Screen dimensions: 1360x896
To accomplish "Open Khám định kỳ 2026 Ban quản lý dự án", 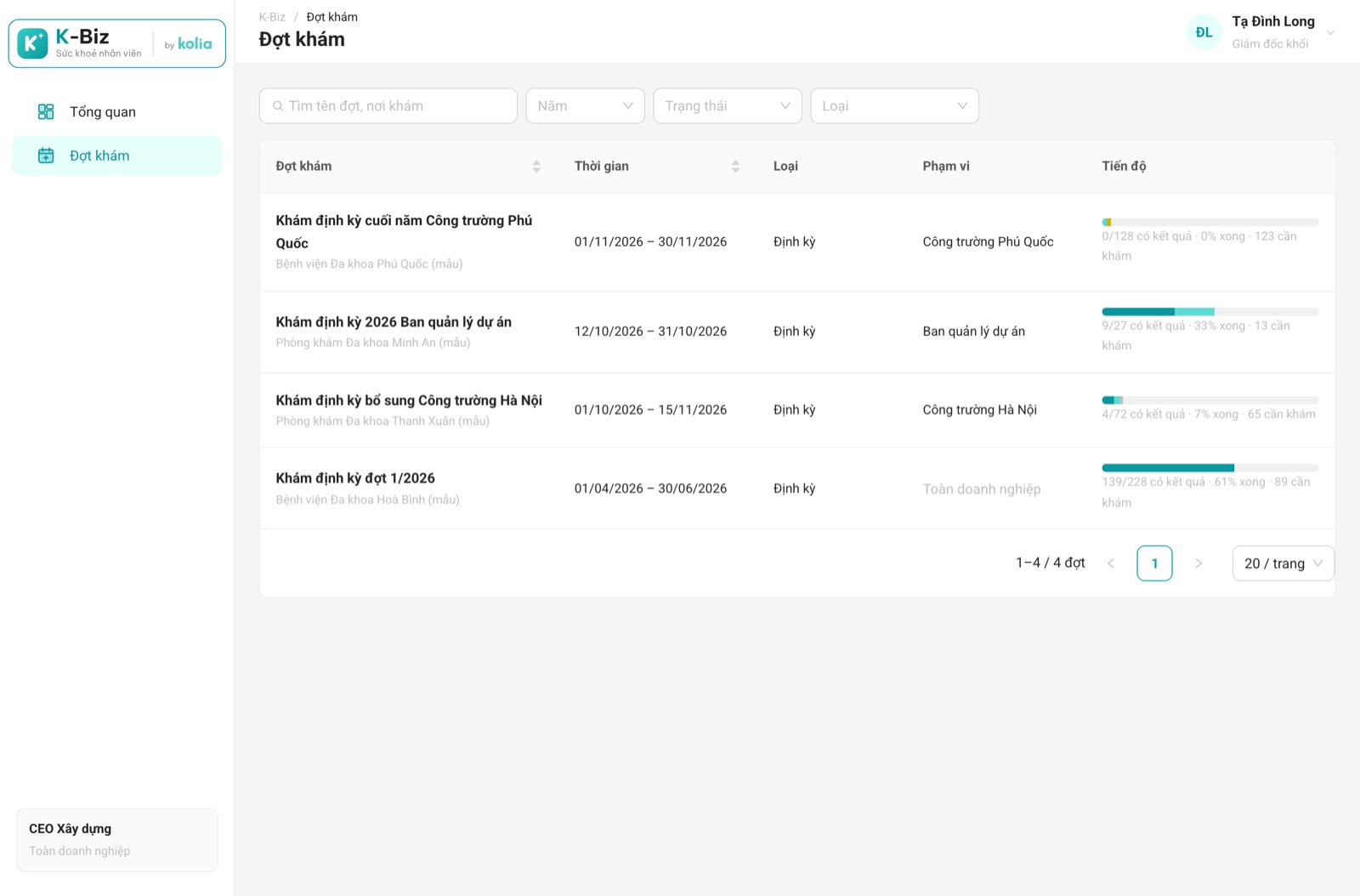I will pos(394,322).
